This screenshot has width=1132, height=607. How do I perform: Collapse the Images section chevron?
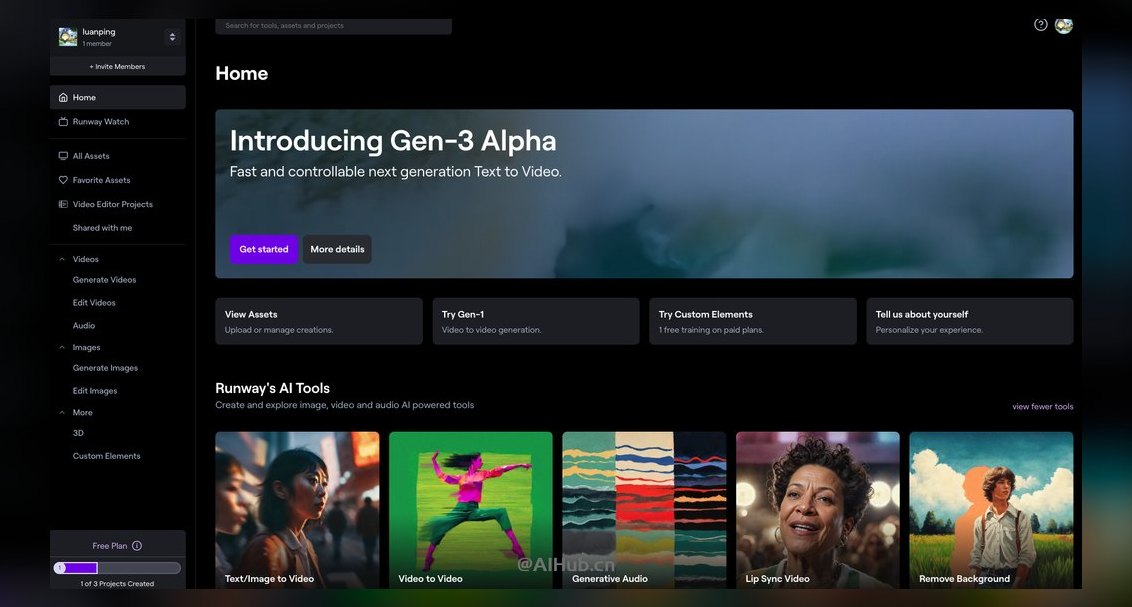[x=62, y=347]
